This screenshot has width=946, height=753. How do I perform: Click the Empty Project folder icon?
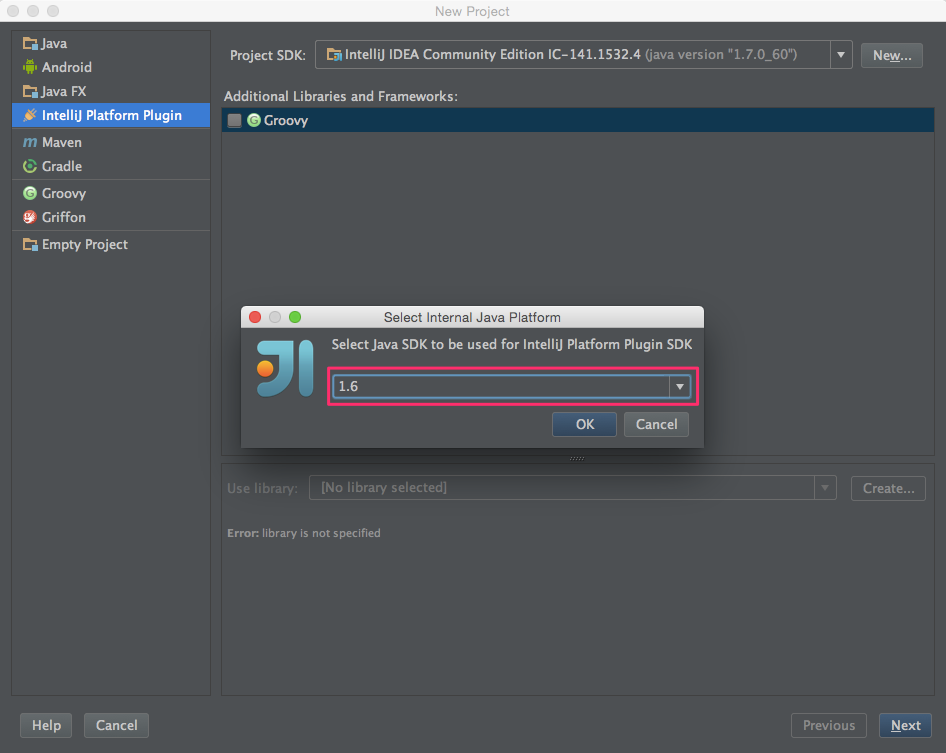[x=30, y=244]
